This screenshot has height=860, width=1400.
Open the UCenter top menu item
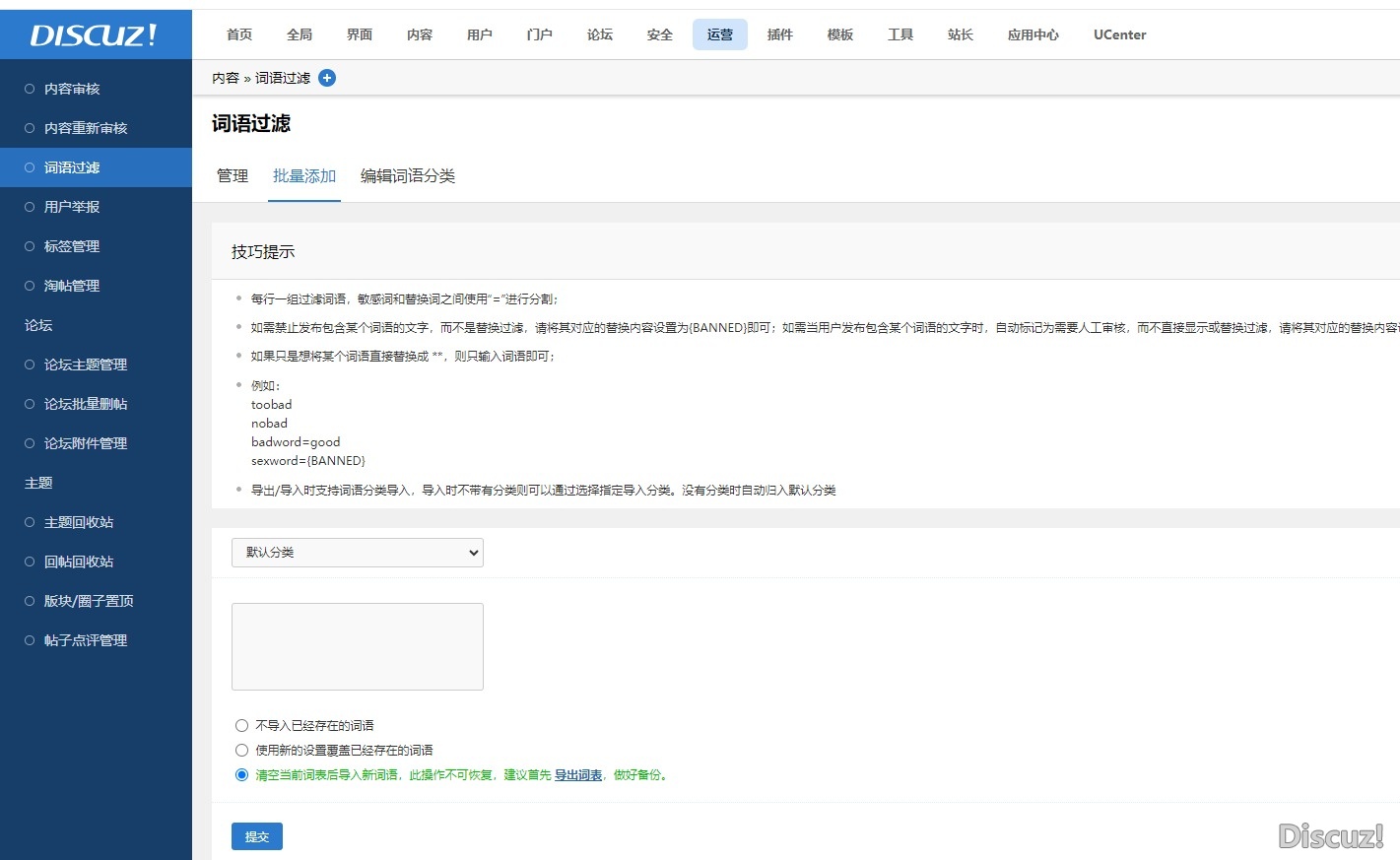pyautogui.click(x=1119, y=34)
